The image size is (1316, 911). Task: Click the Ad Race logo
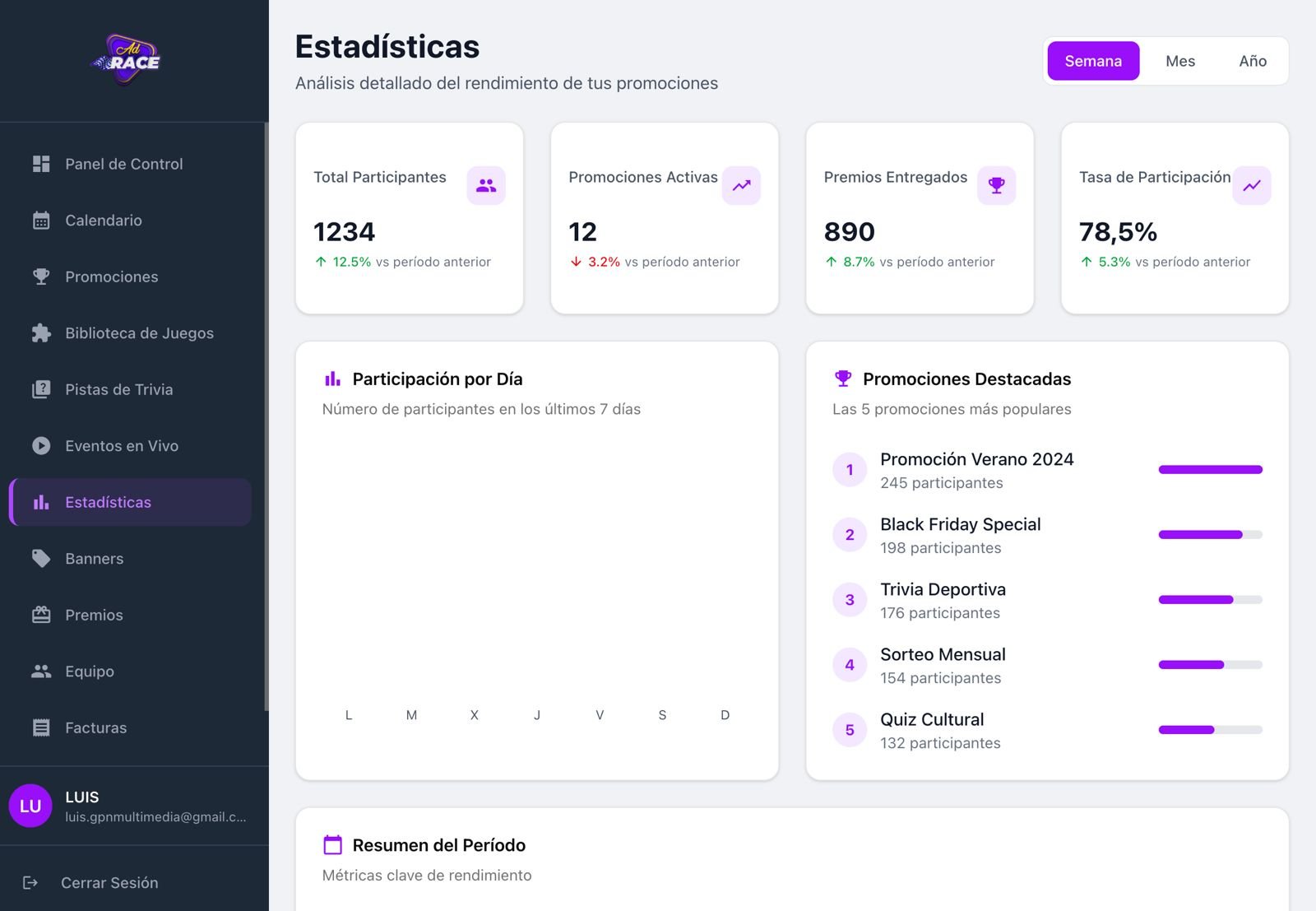pyautogui.click(x=127, y=59)
